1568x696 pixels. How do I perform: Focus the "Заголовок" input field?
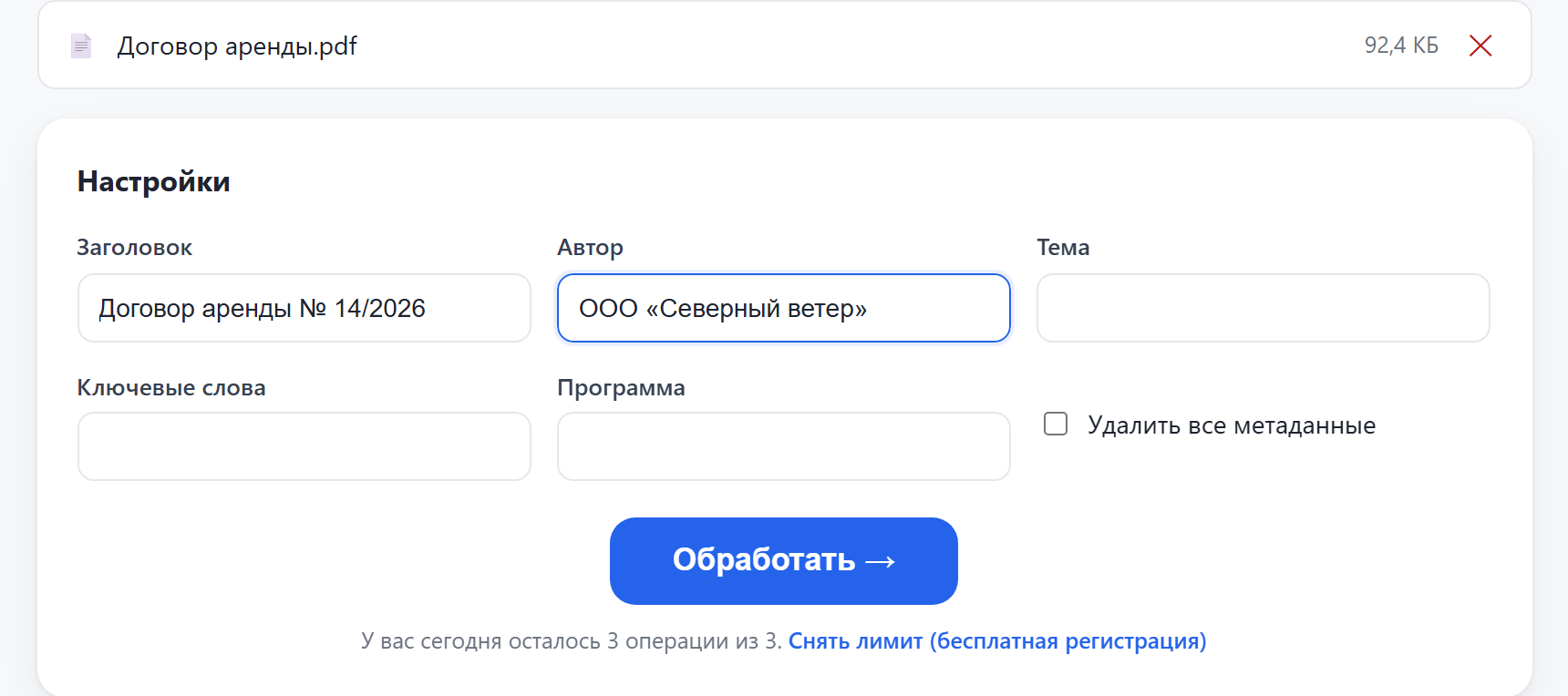point(304,308)
